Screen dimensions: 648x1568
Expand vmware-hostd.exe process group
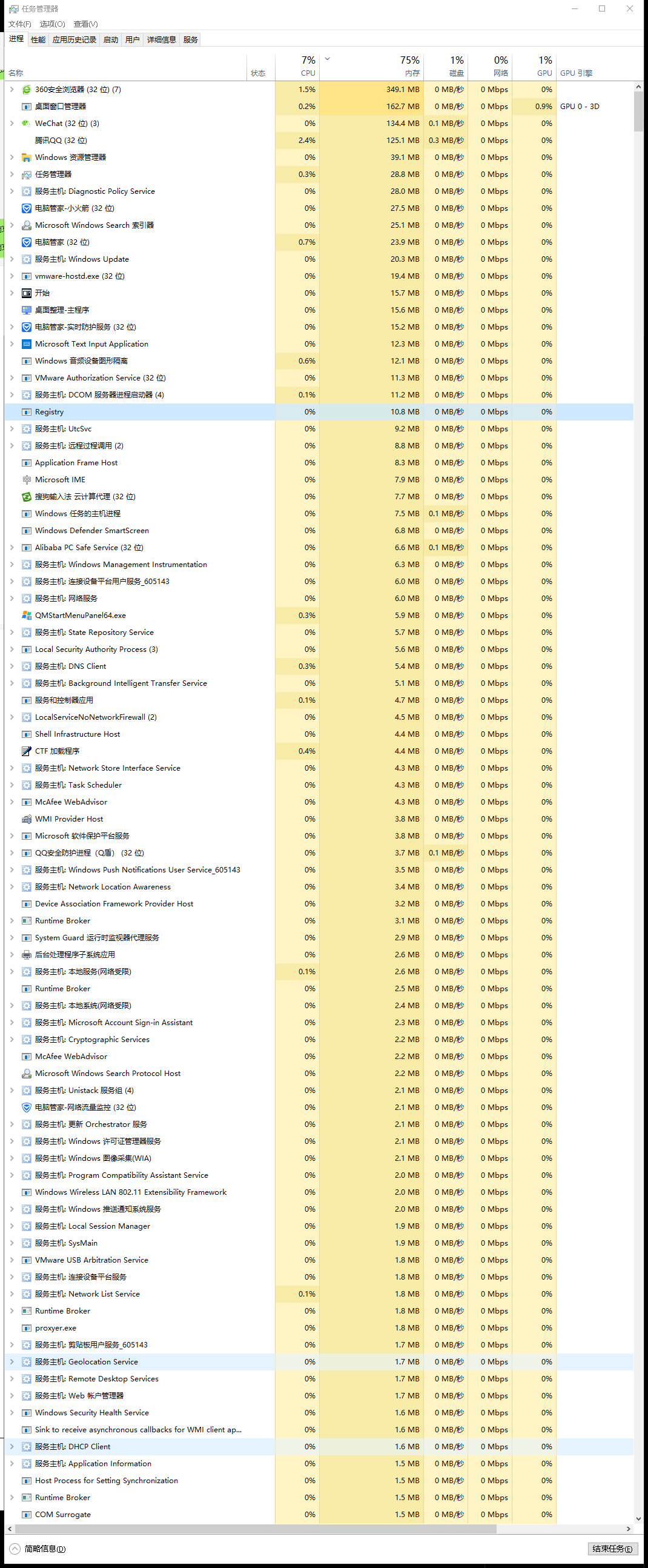pos(12,276)
